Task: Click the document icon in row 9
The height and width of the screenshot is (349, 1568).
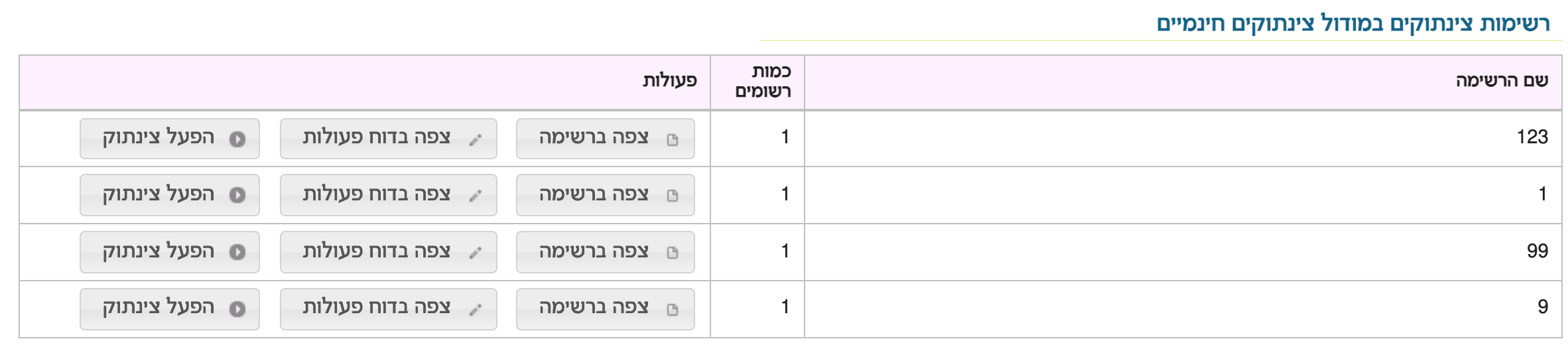Action: pyautogui.click(x=673, y=310)
